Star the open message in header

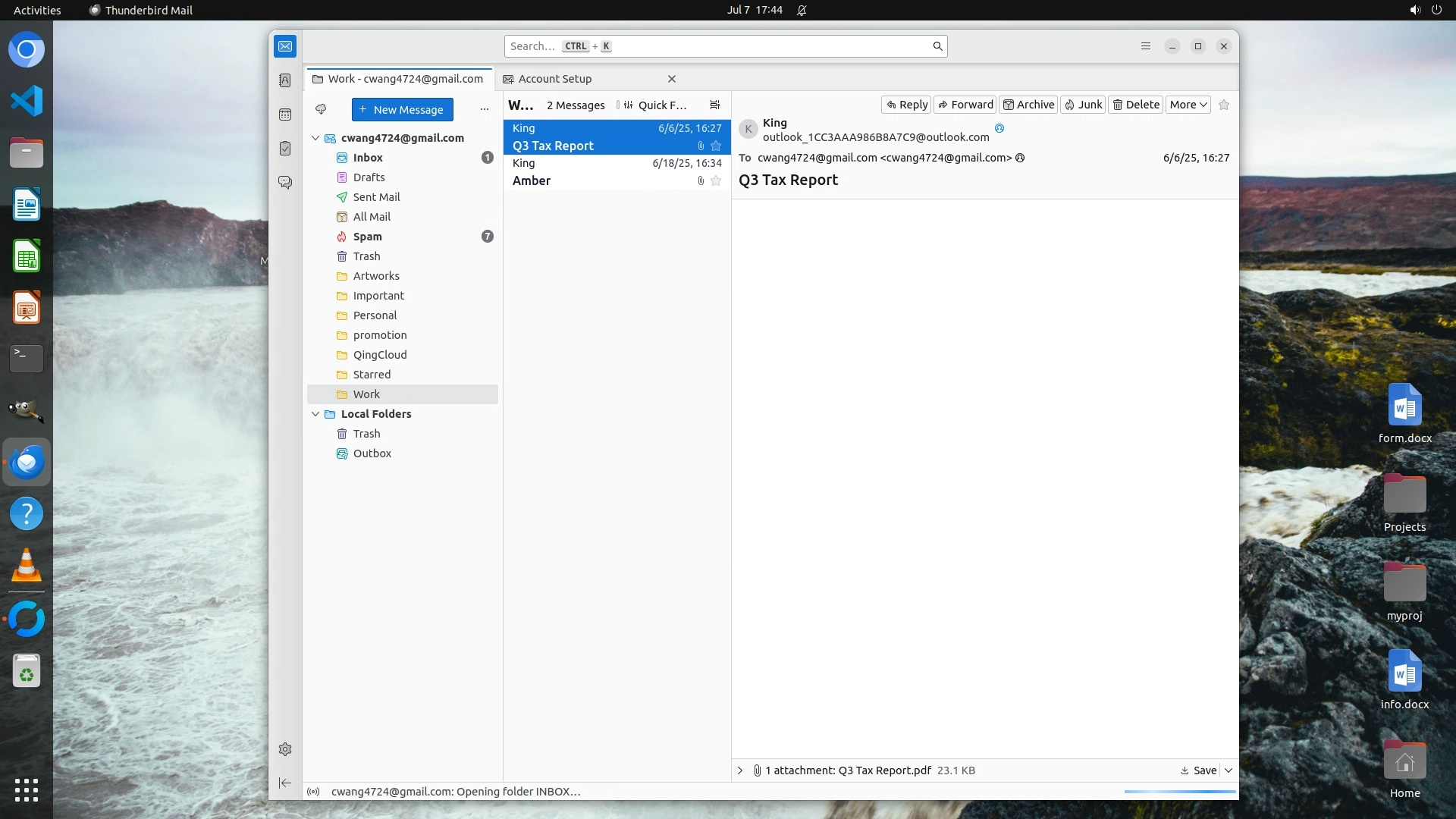point(1224,105)
